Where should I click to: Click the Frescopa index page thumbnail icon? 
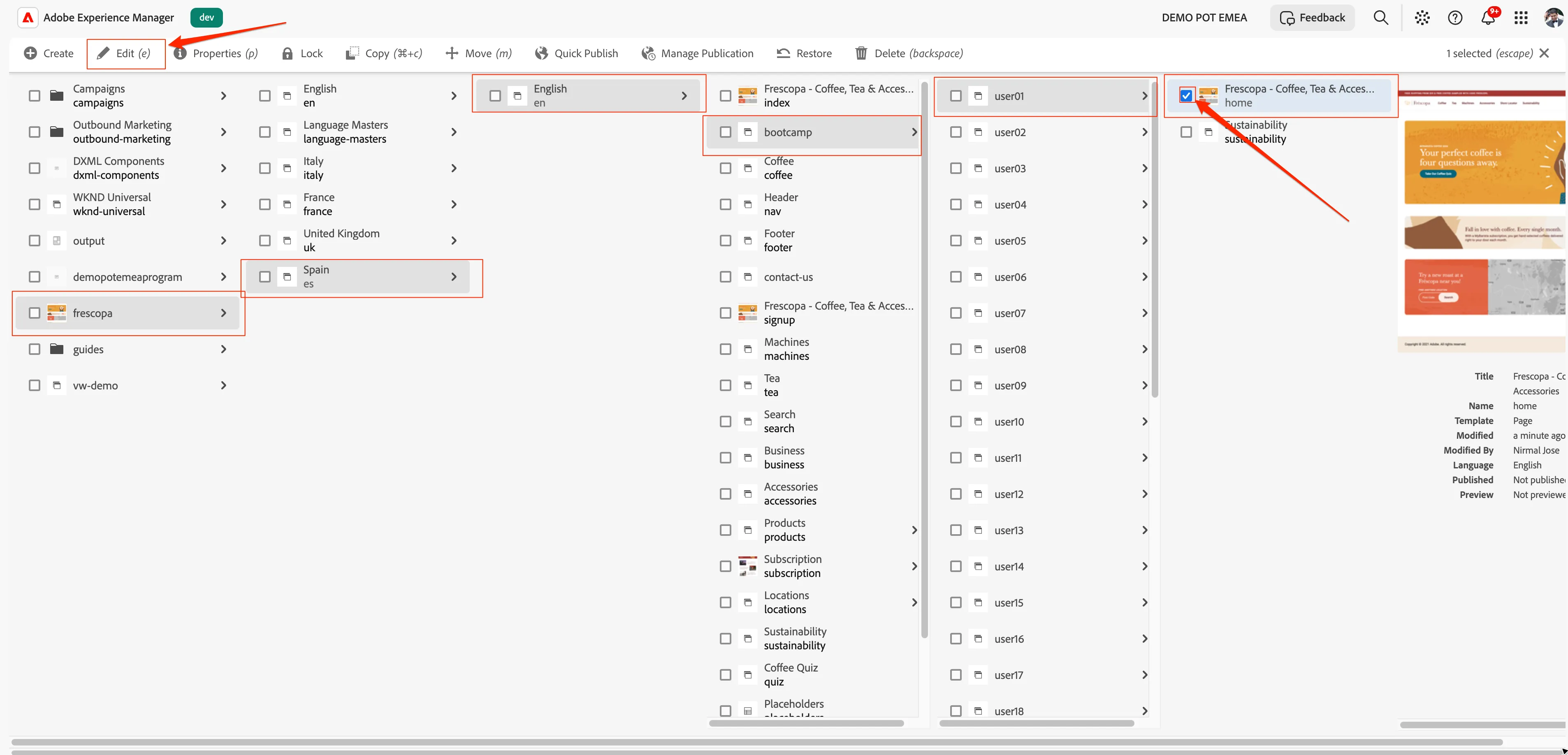click(x=747, y=95)
